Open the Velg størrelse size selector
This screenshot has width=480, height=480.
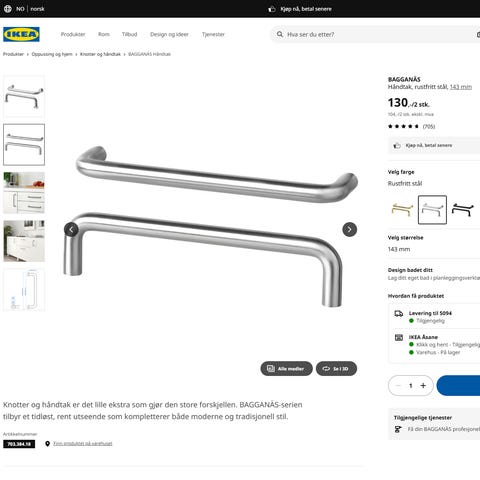(x=434, y=244)
